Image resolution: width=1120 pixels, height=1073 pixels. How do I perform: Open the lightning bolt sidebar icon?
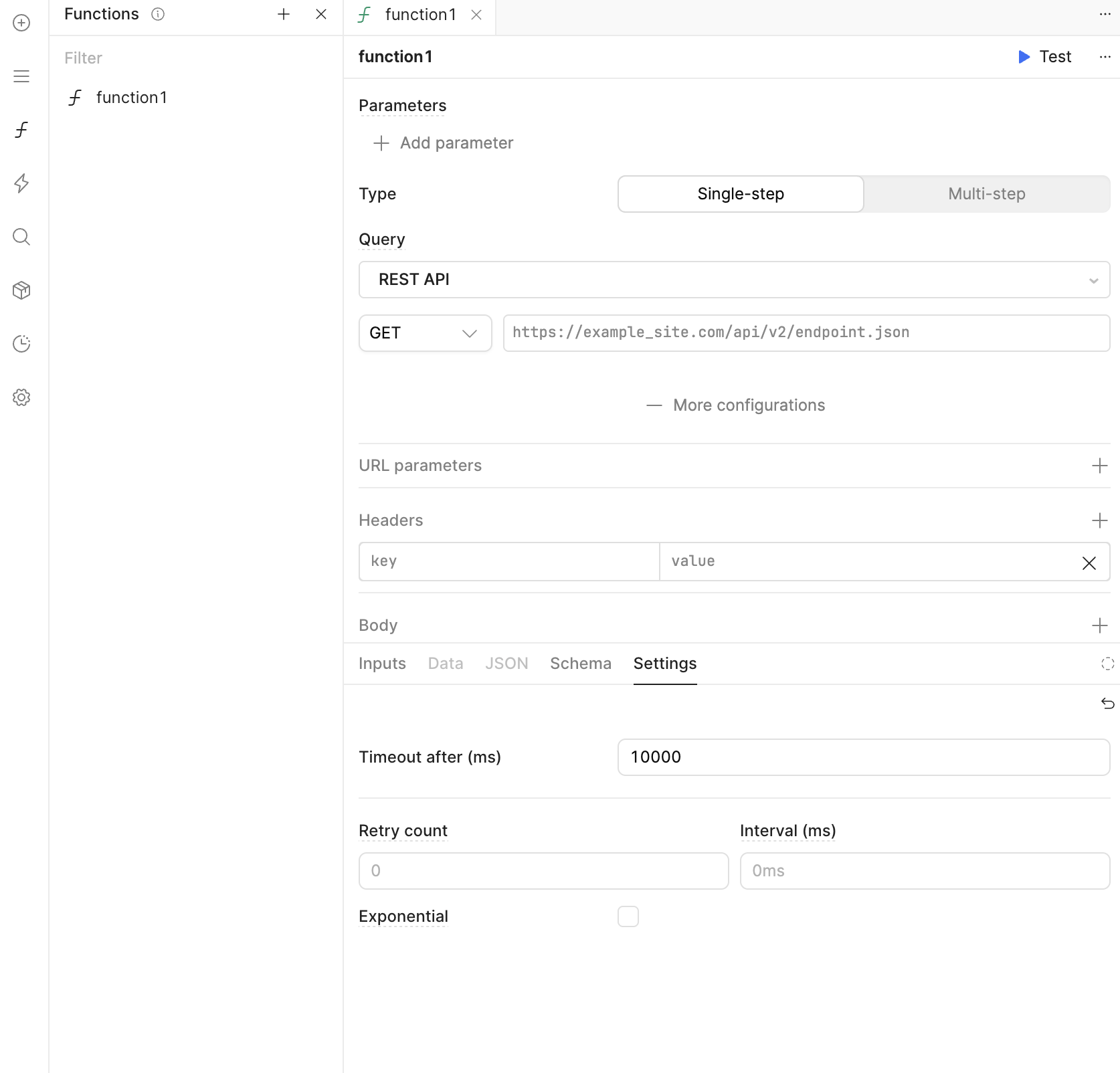click(21, 183)
